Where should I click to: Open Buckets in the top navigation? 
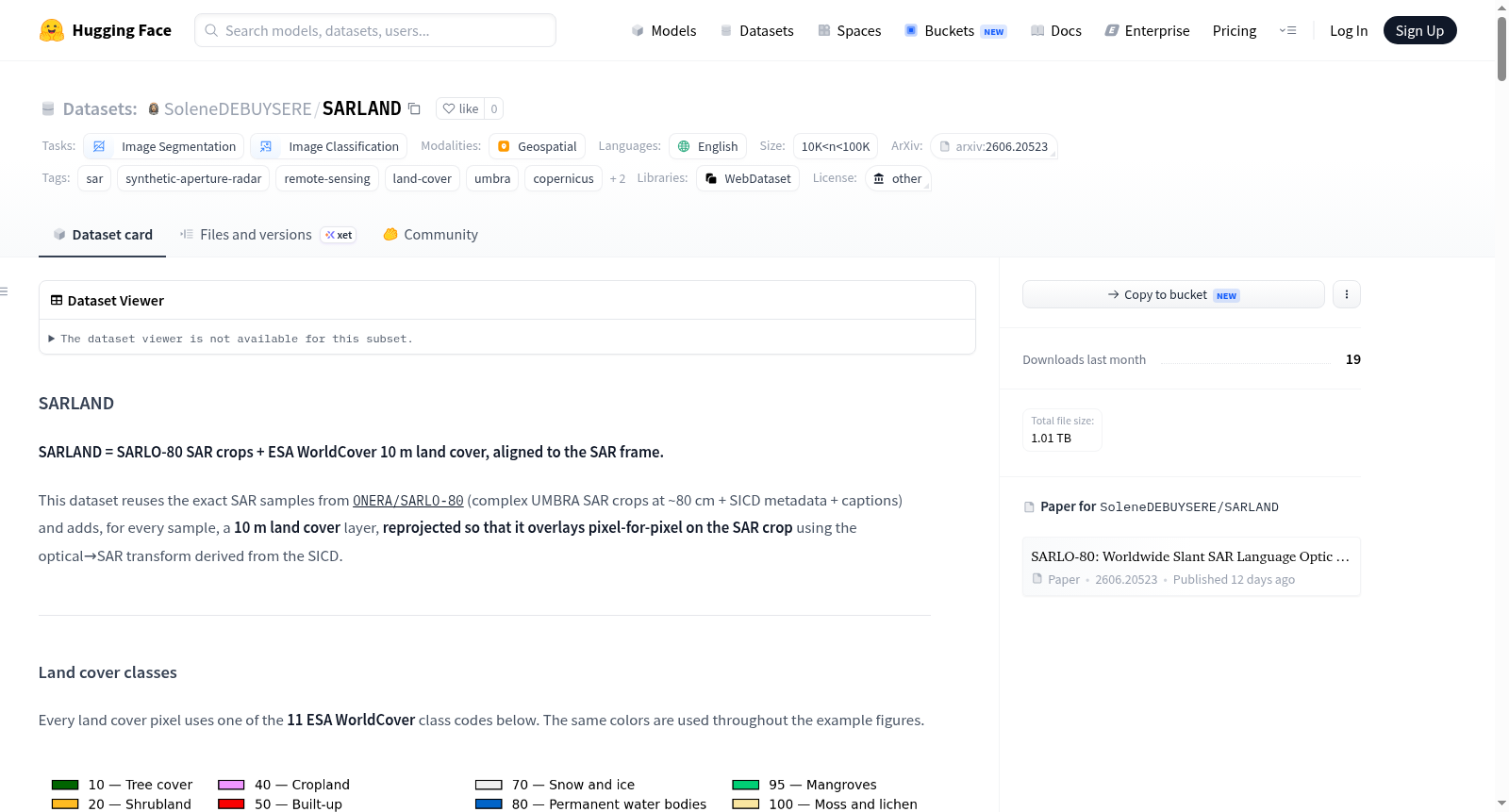[955, 30]
